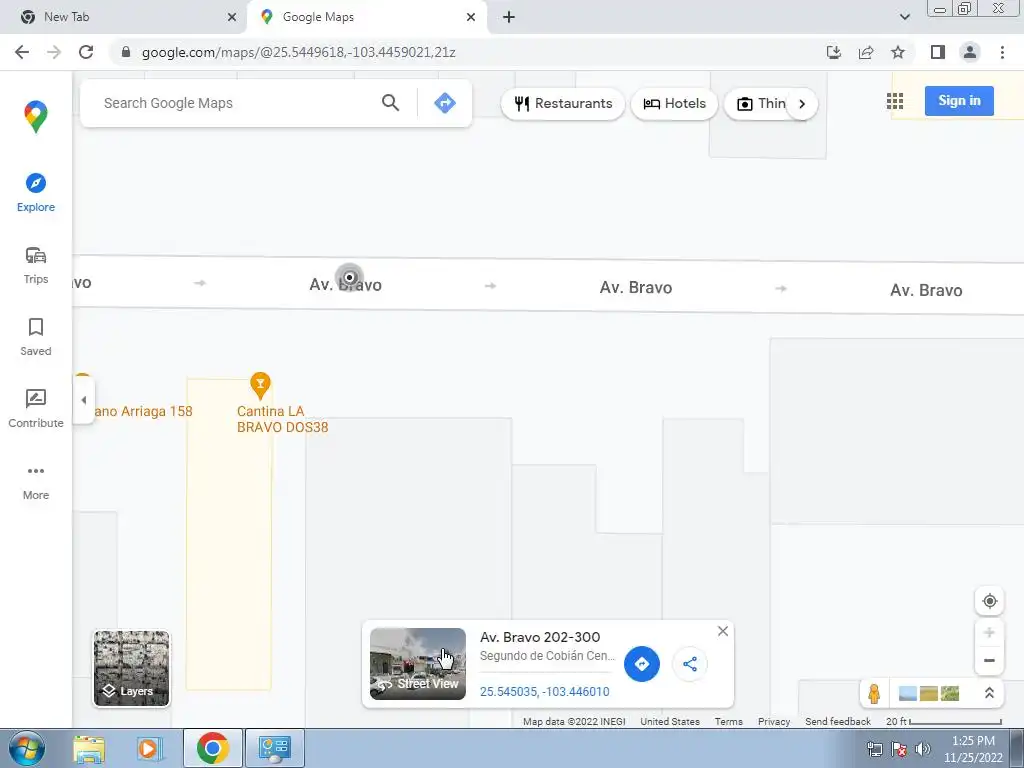Close the New Tab tab
Viewport: 1024px width, 768px height.
[232, 17]
